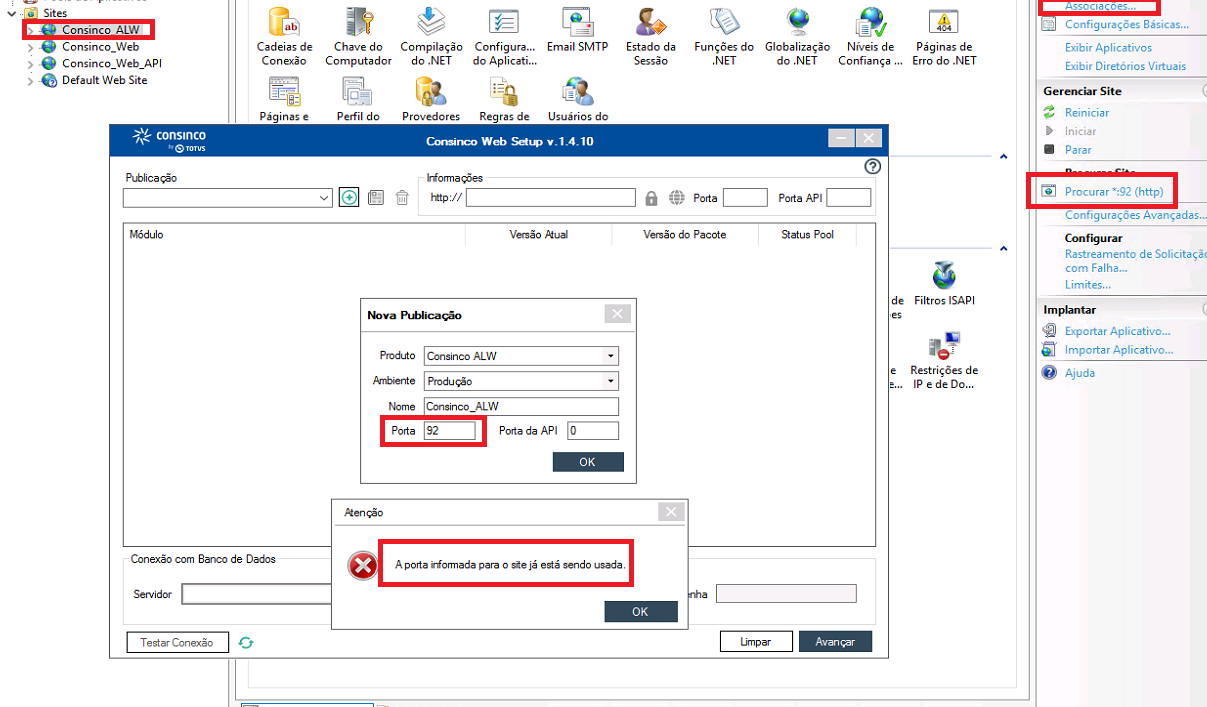Image resolution: width=1207 pixels, height=707 pixels.
Task: Close the Atenção error dialog
Action: (672, 512)
